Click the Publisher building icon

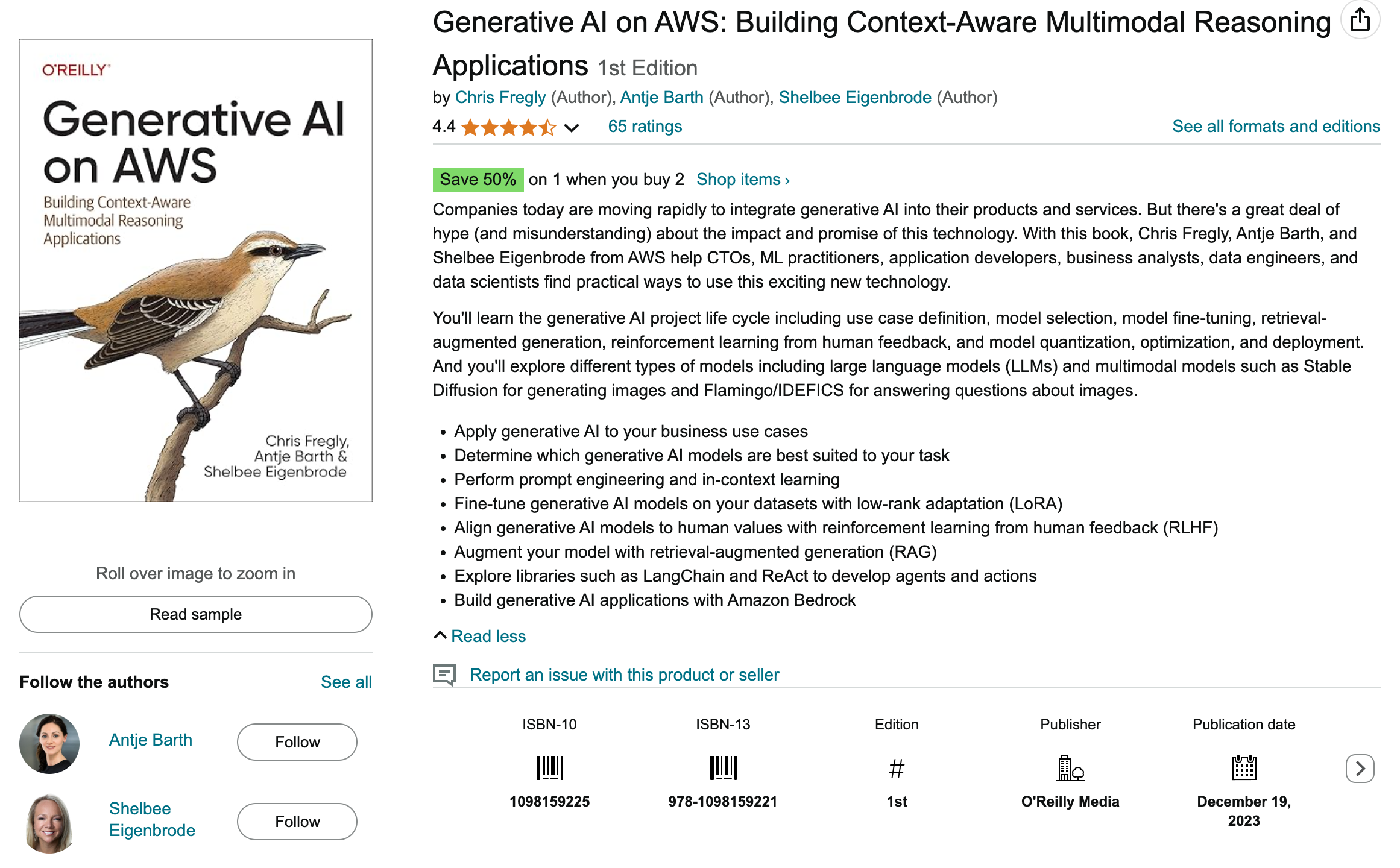(1070, 768)
